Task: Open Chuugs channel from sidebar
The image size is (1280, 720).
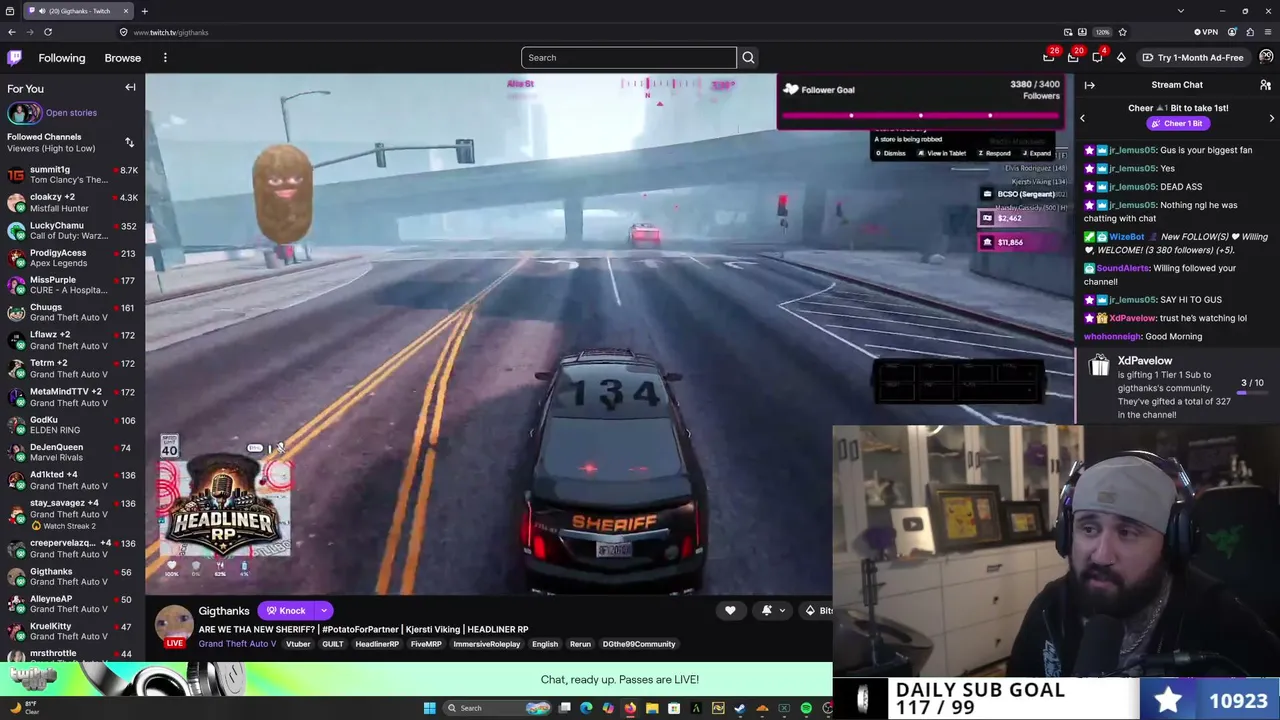Action: point(72,313)
